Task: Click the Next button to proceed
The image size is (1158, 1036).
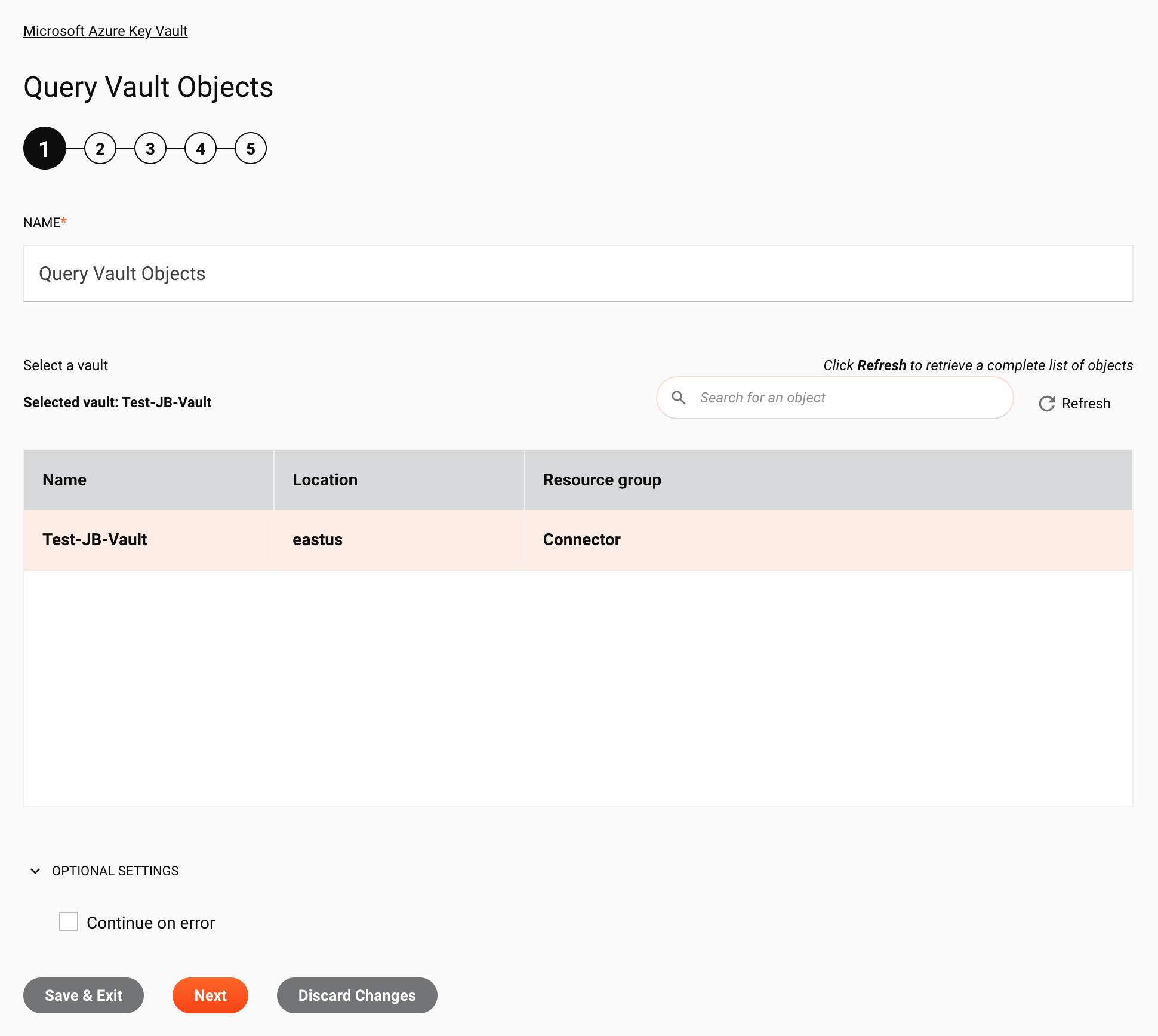Action: click(x=210, y=995)
